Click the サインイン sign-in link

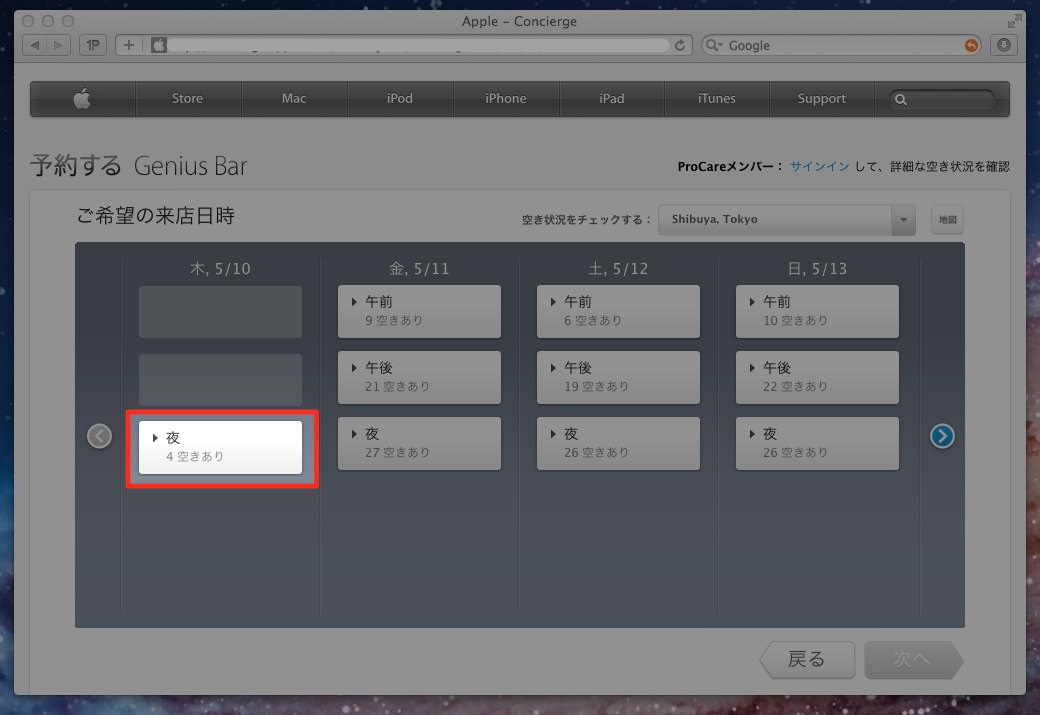820,166
